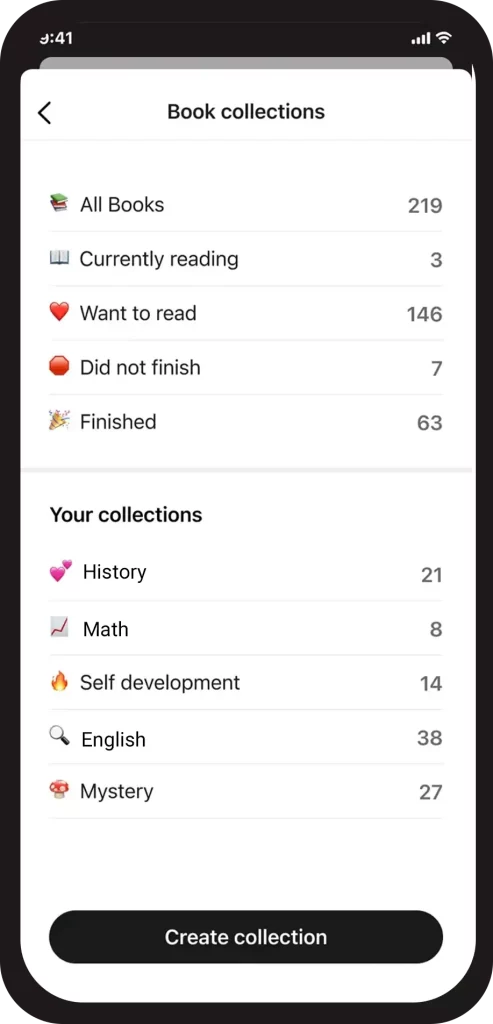493x1024 pixels.
Task: Tap the open book icon
Action: pyautogui.click(x=59, y=258)
